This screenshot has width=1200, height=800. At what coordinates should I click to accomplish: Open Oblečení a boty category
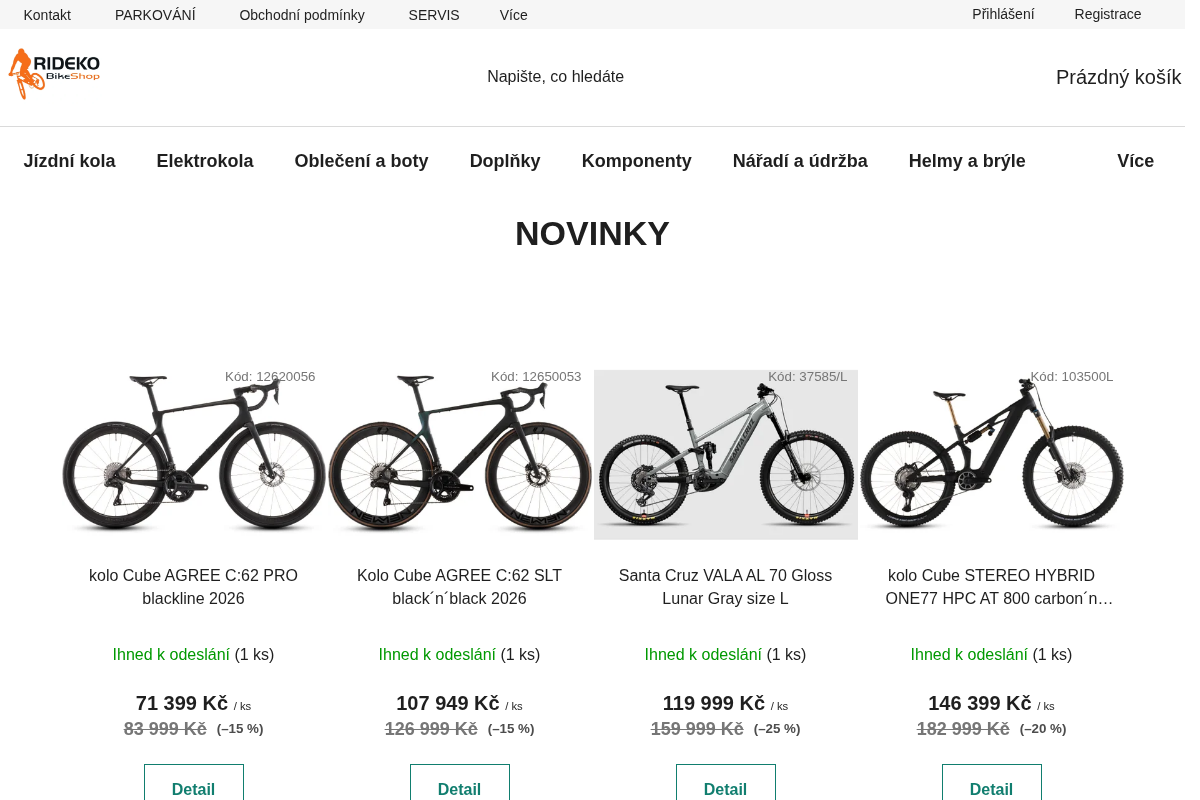point(361,161)
